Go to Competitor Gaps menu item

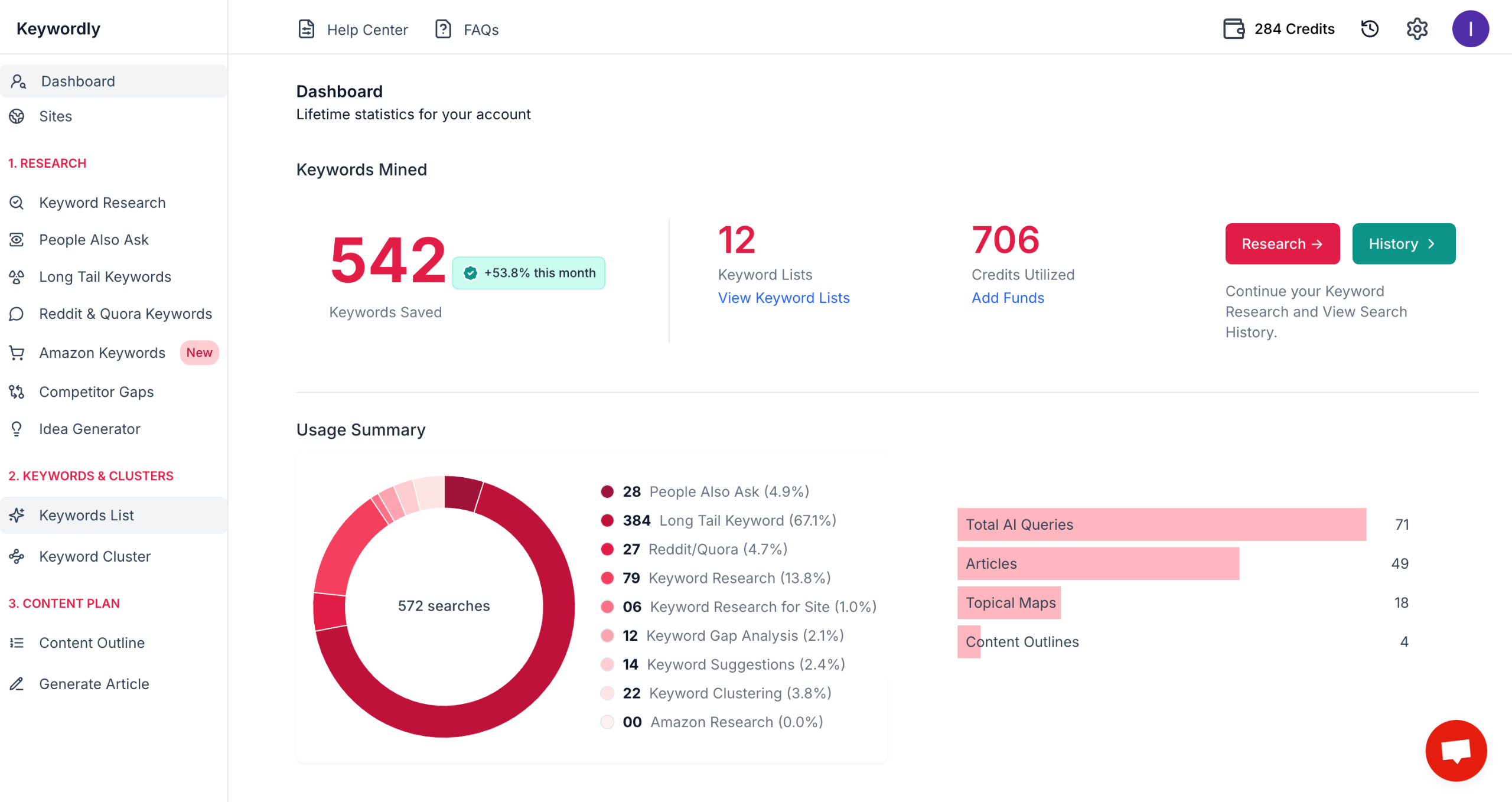96,392
